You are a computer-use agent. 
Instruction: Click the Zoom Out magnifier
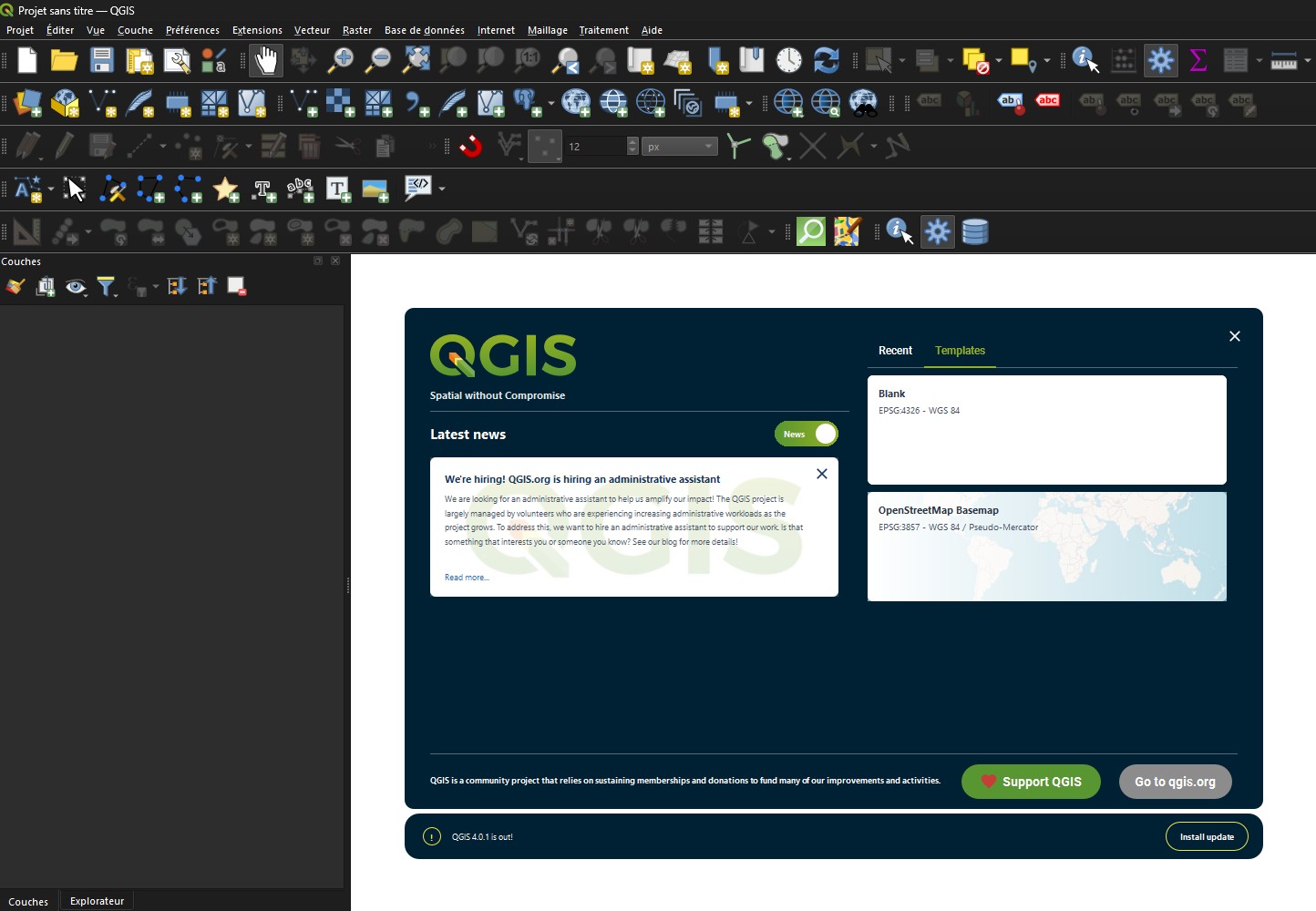(377, 61)
